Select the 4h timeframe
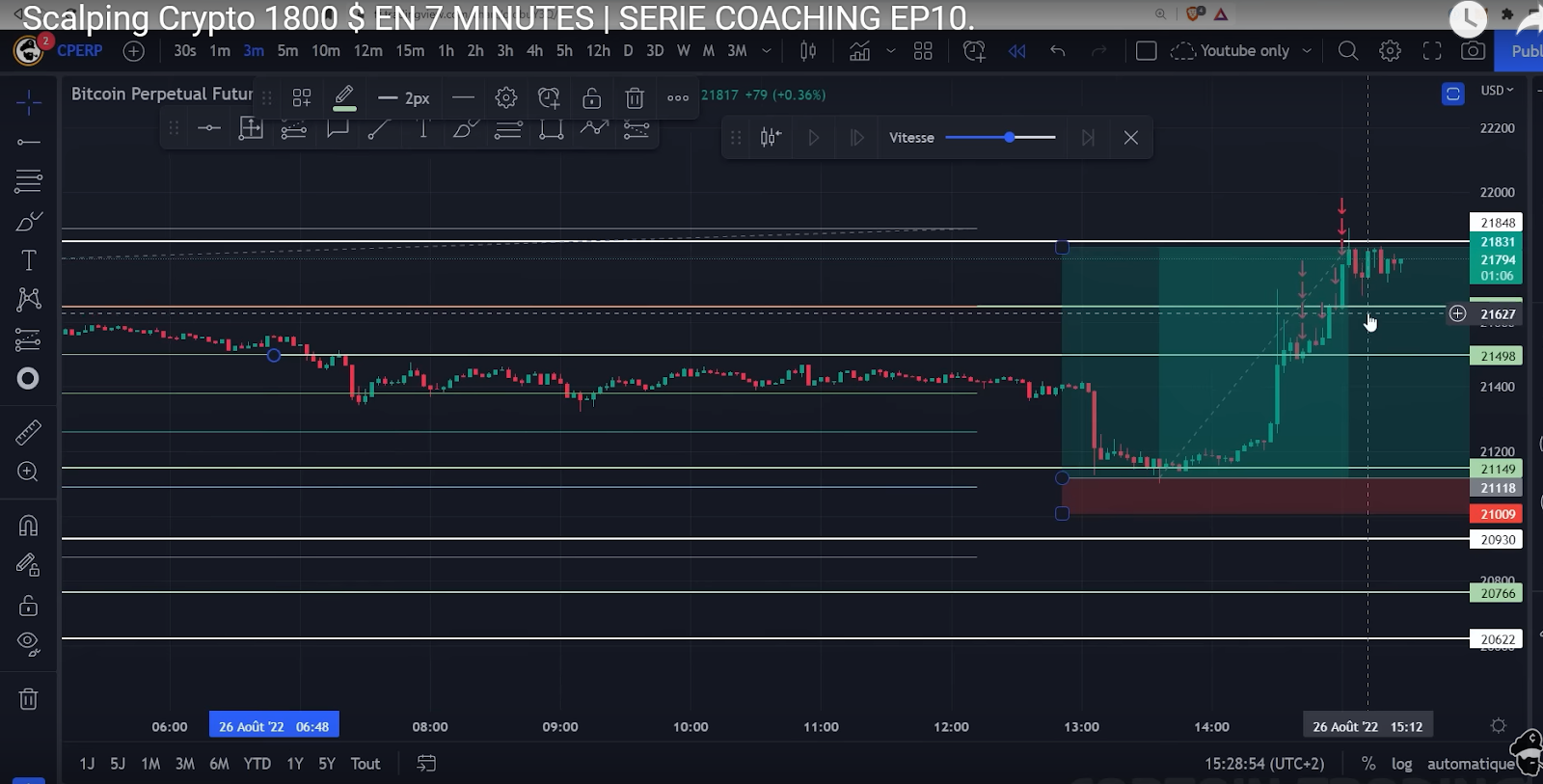The image size is (1543, 784). 534,51
